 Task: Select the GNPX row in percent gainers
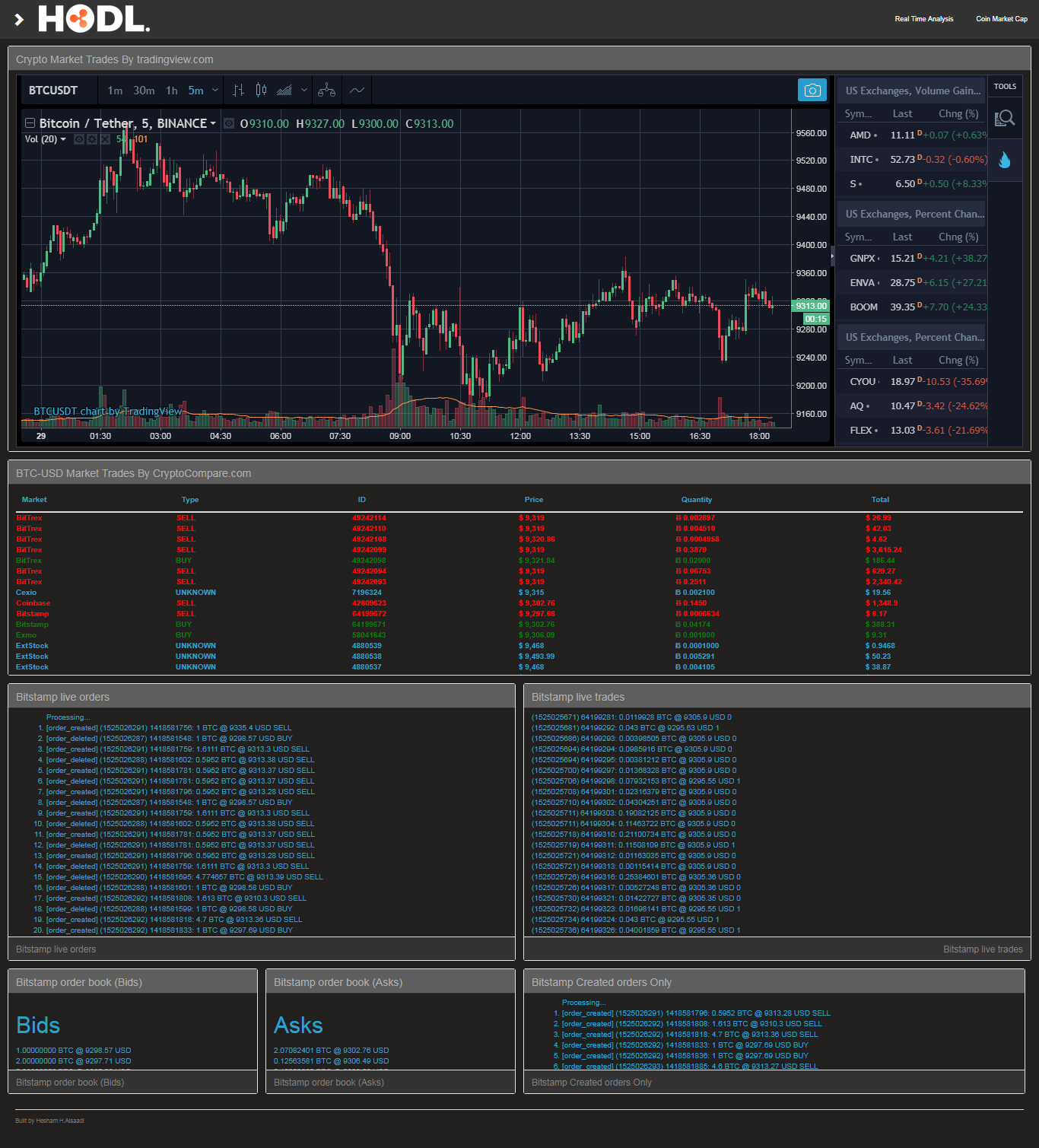(913, 258)
